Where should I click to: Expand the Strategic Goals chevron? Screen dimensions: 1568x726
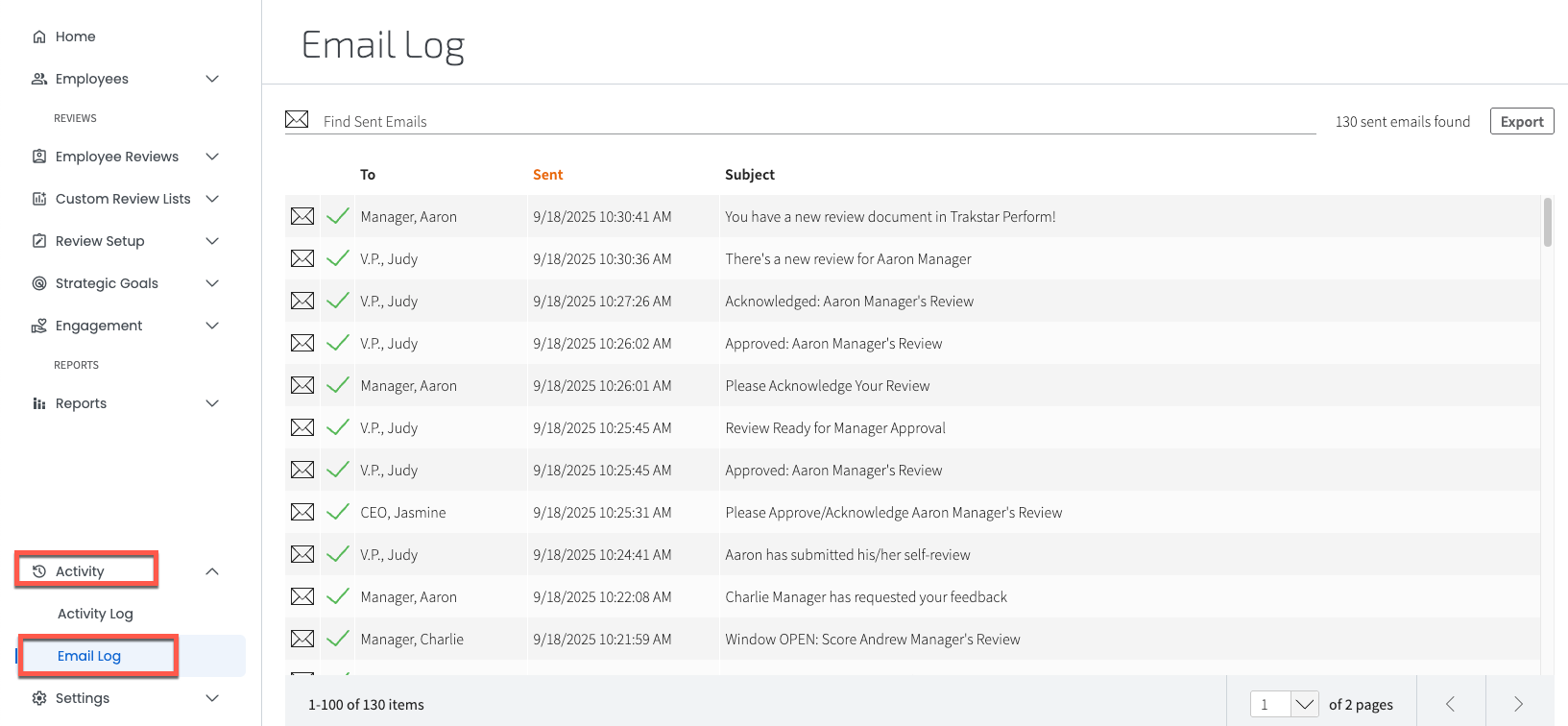pos(212,283)
